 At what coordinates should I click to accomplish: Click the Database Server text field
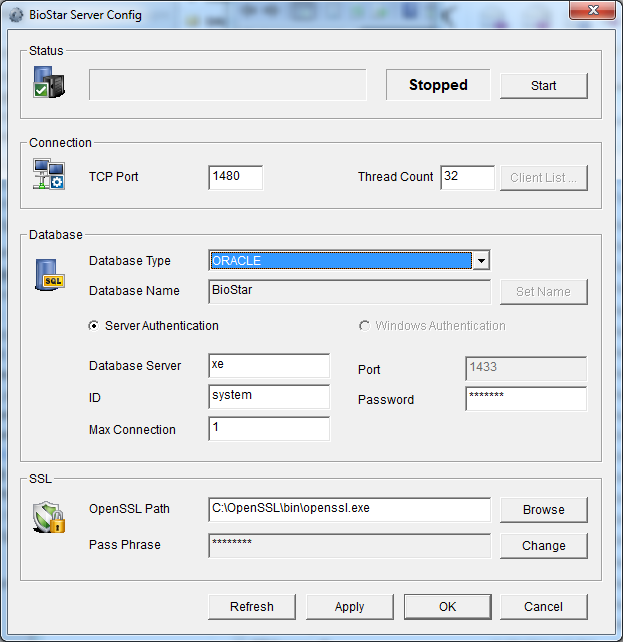click(x=269, y=366)
